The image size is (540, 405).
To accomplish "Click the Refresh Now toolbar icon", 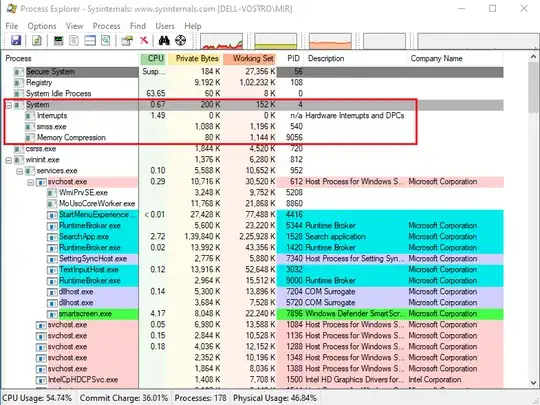I will click(37, 41).
